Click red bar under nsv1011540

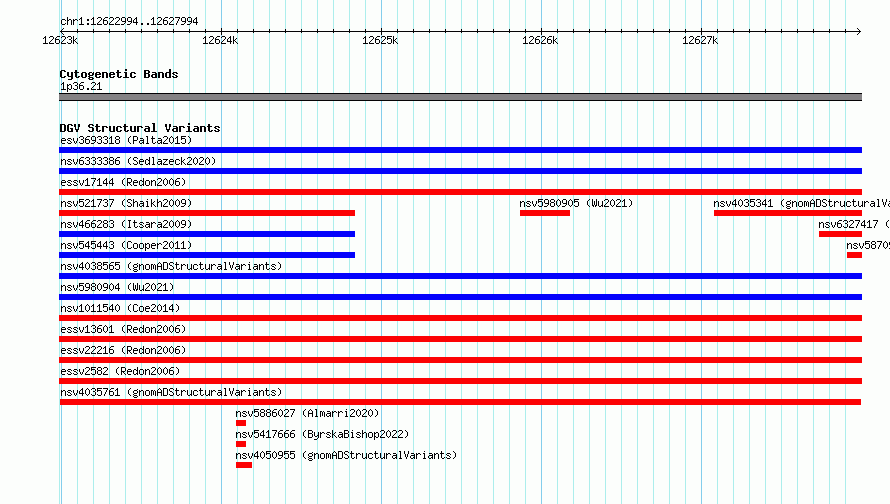pyautogui.click(x=460, y=318)
